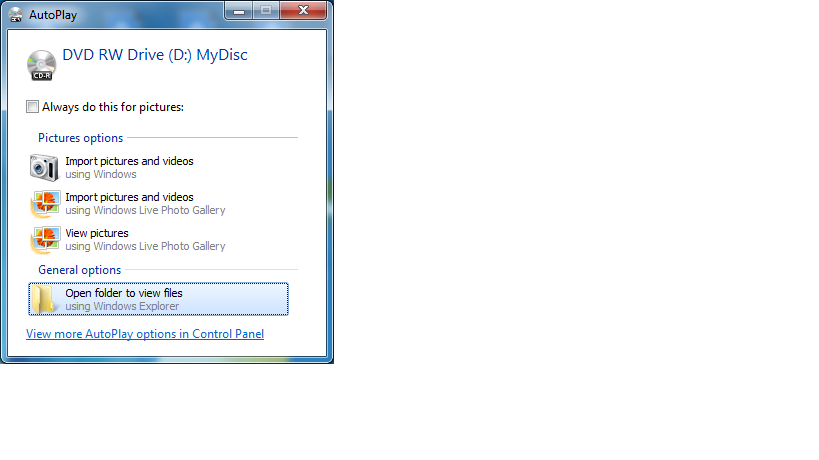
Task: Click the Photo Gallery icon beside View pictures
Action: pos(45,240)
